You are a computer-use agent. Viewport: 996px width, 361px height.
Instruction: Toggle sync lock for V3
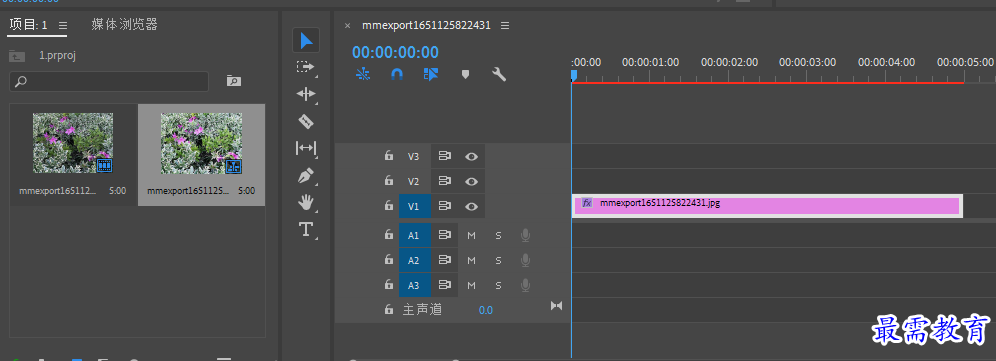[445, 156]
